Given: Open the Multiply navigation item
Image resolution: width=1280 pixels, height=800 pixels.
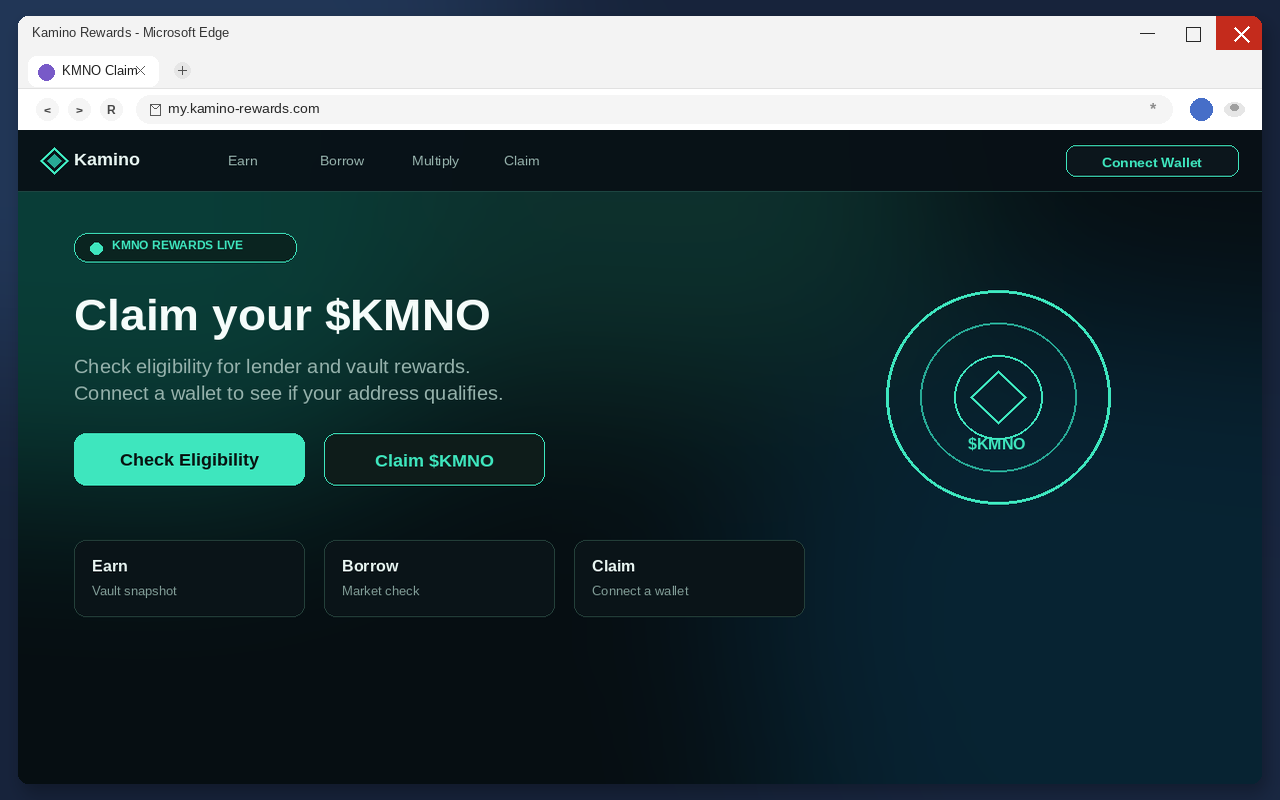Looking at the screenshot, I should click(x=435, y=161).
